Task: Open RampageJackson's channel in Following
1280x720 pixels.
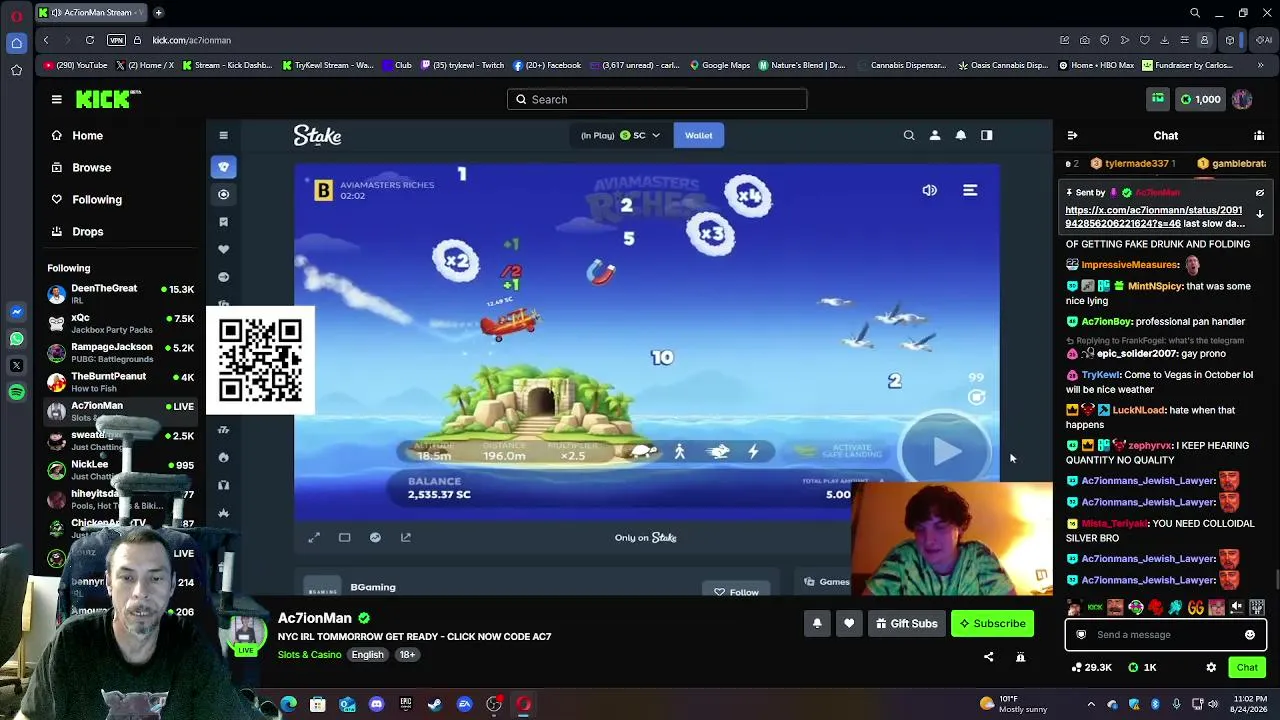Action: 121,352
